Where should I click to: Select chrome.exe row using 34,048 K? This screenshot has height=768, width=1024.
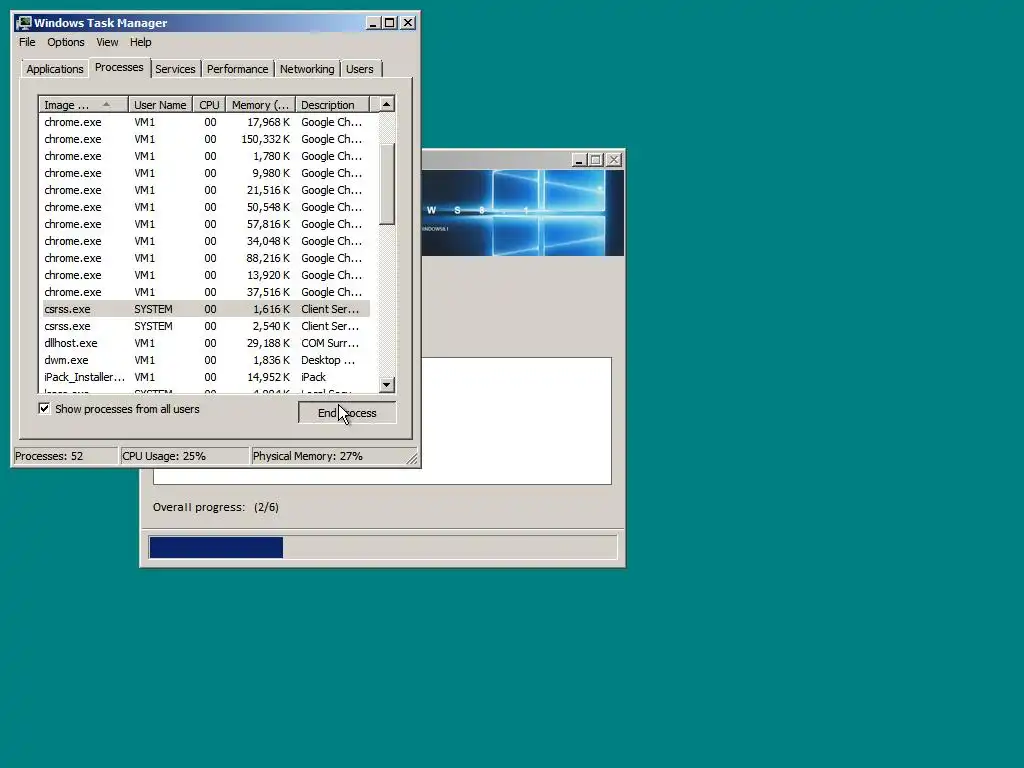point(206,241)
